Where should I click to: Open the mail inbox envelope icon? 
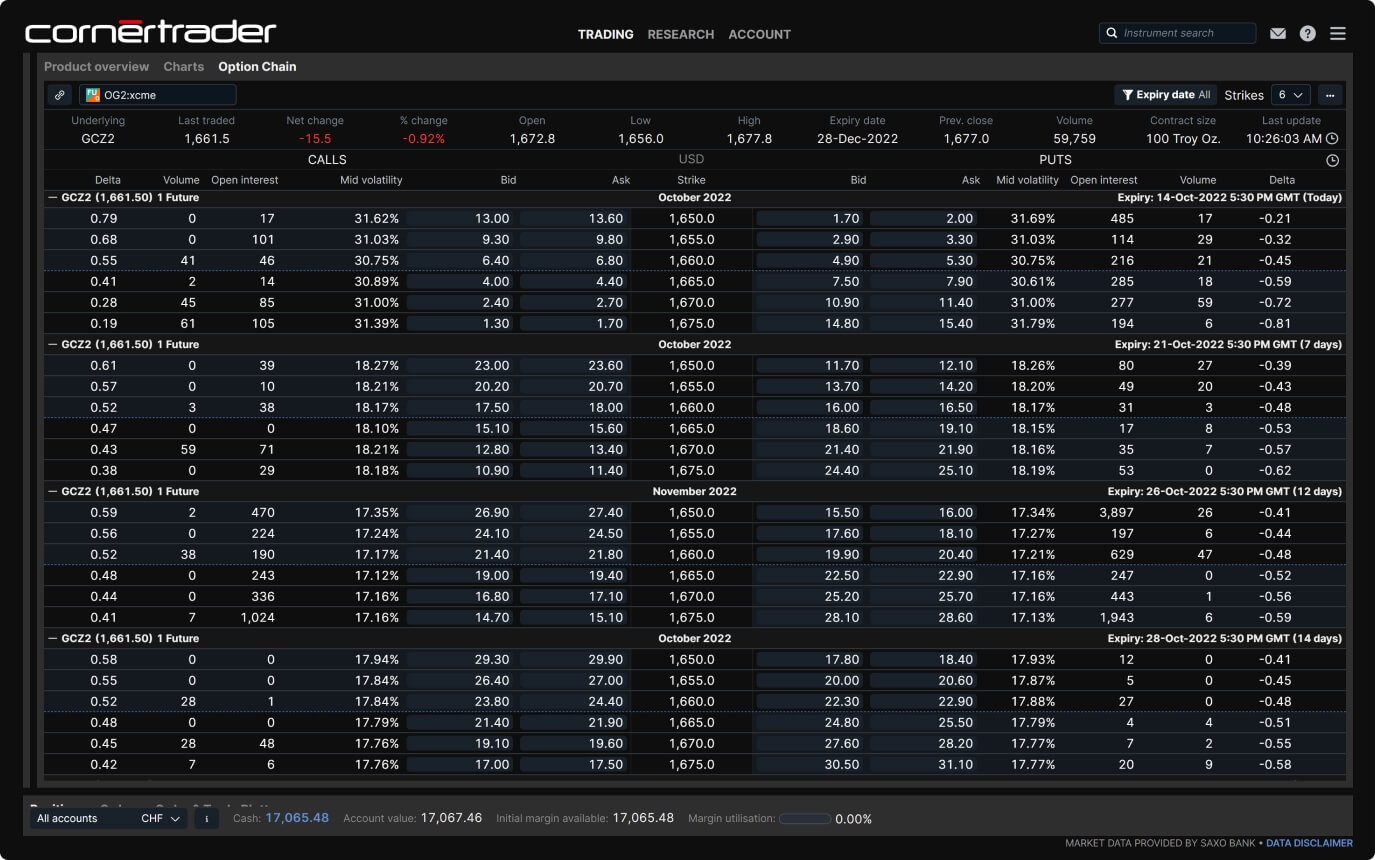click(1277, 34)
